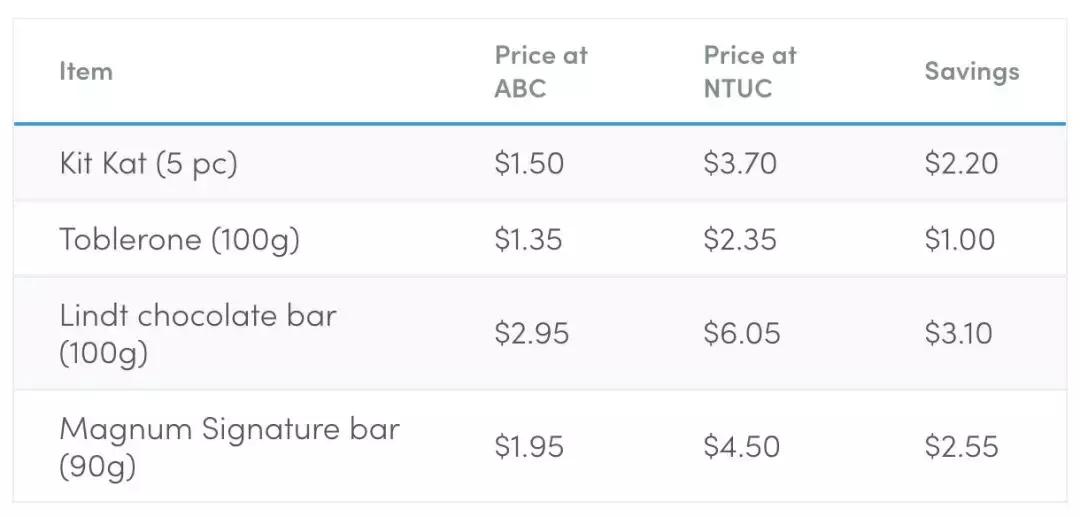Click the Price at ABC header
The width and height of the screenshot is (1080, 517).
[x=540, y=71]
